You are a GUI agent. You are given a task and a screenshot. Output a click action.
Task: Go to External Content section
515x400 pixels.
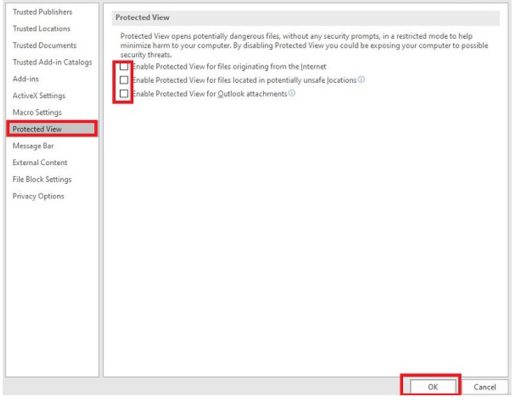pyautogui.click(x=40, y=163)
